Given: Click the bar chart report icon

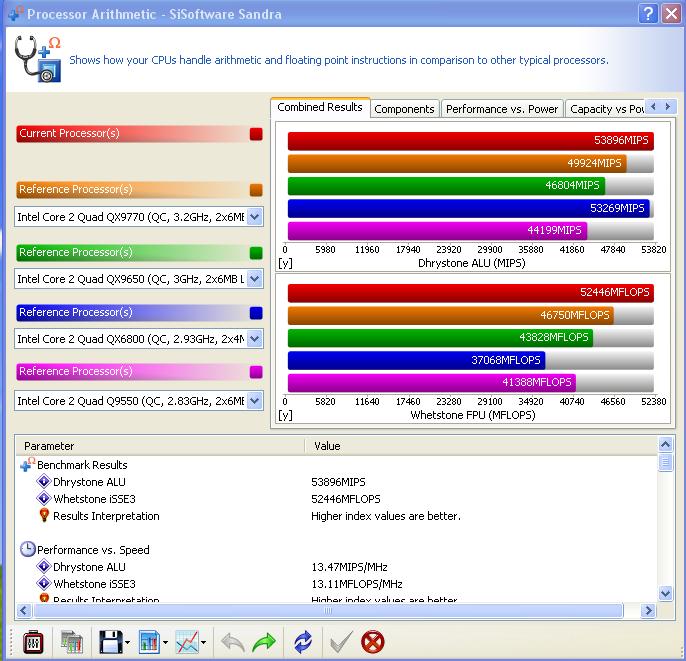Looking at the screenshot, I should point(149,642).
